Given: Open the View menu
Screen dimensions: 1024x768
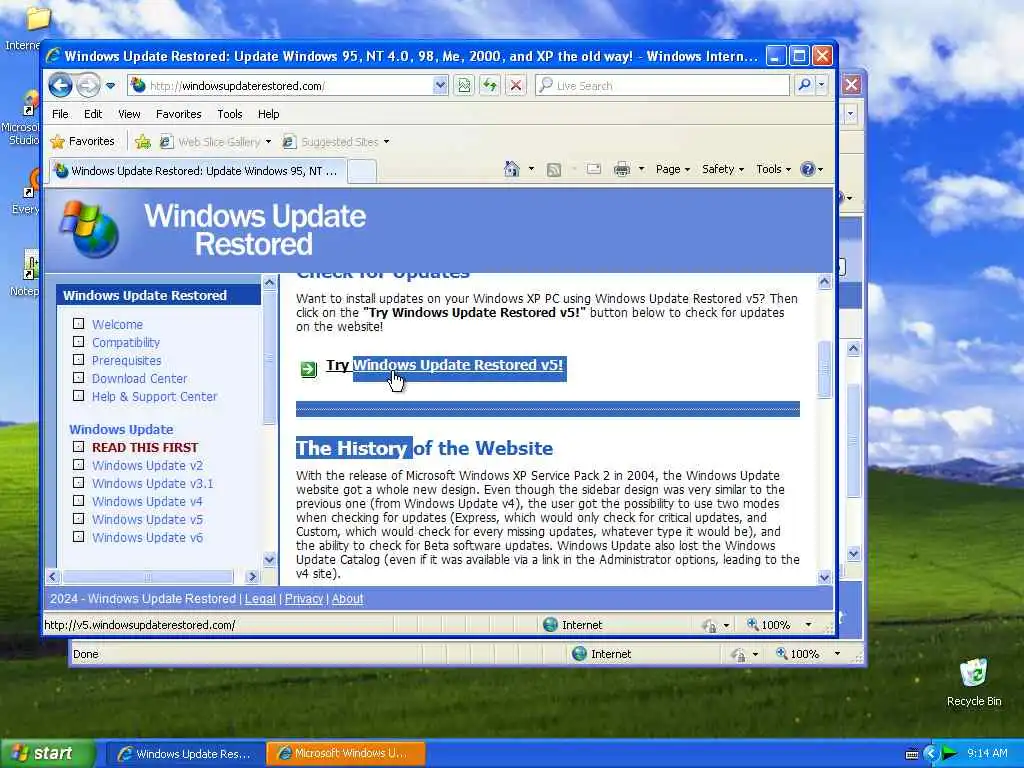Looking at the screenshot, I should coord(129,114).
